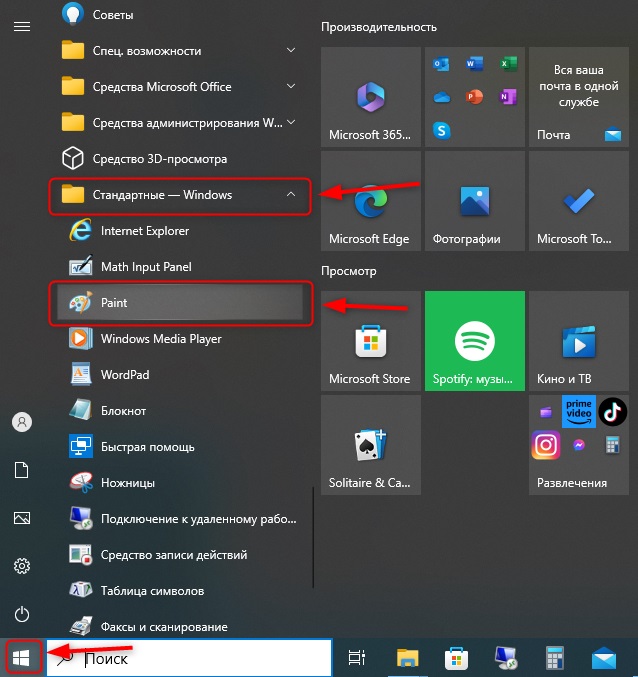Open PowerPoint in the Office tile group

pos(474,97)
